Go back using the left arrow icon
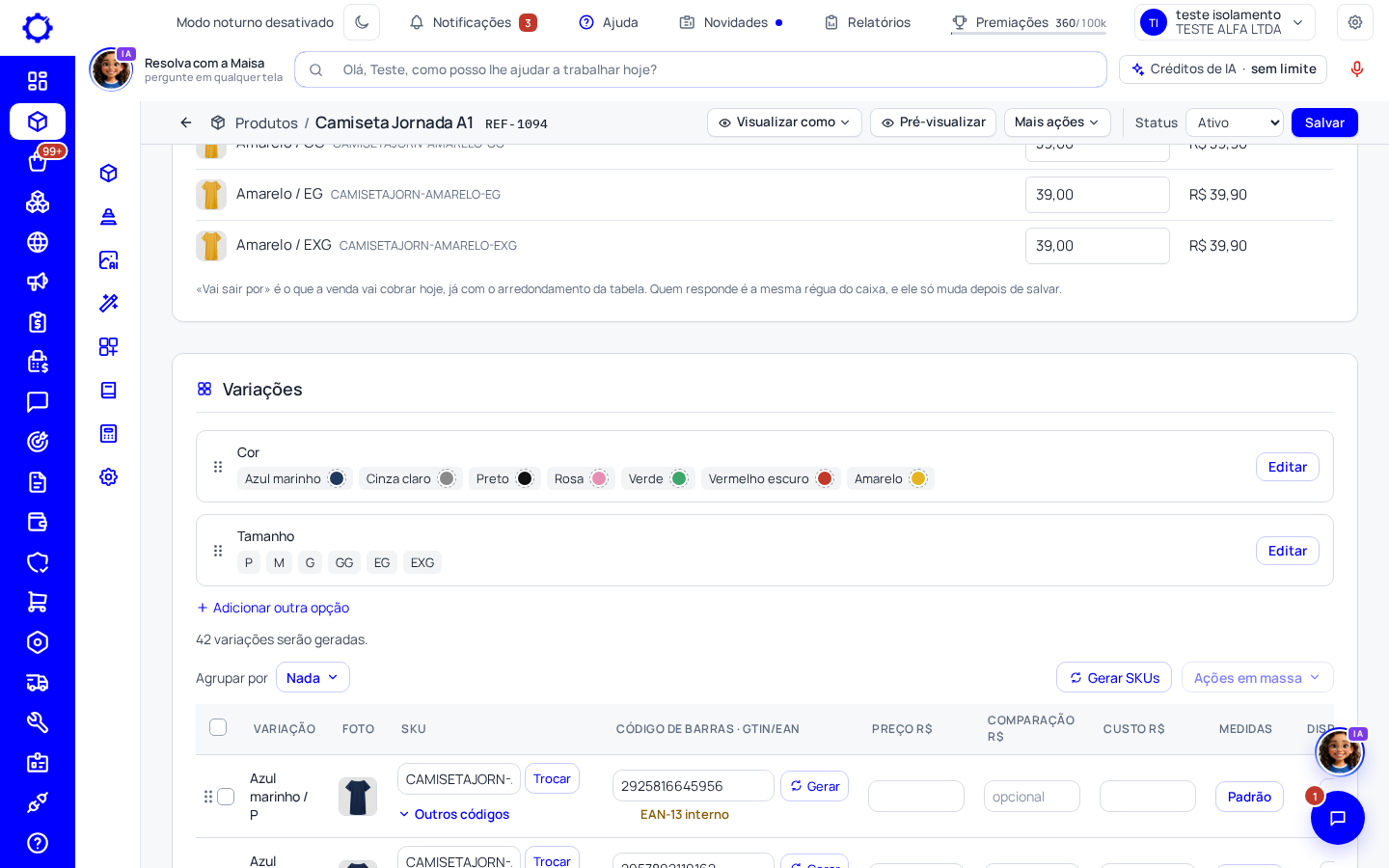This screenshot has width=1389, height=868. [x=186, y=122]
